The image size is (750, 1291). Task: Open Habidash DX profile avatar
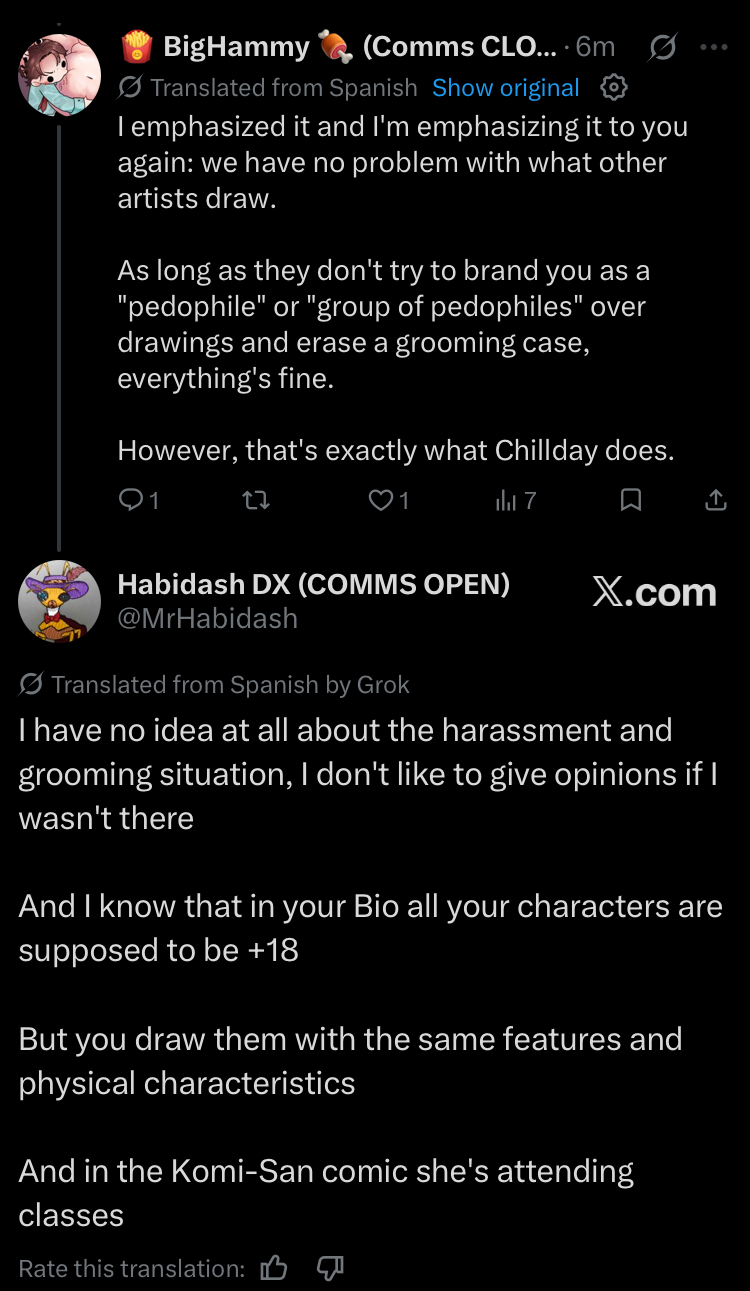point(60,601)
